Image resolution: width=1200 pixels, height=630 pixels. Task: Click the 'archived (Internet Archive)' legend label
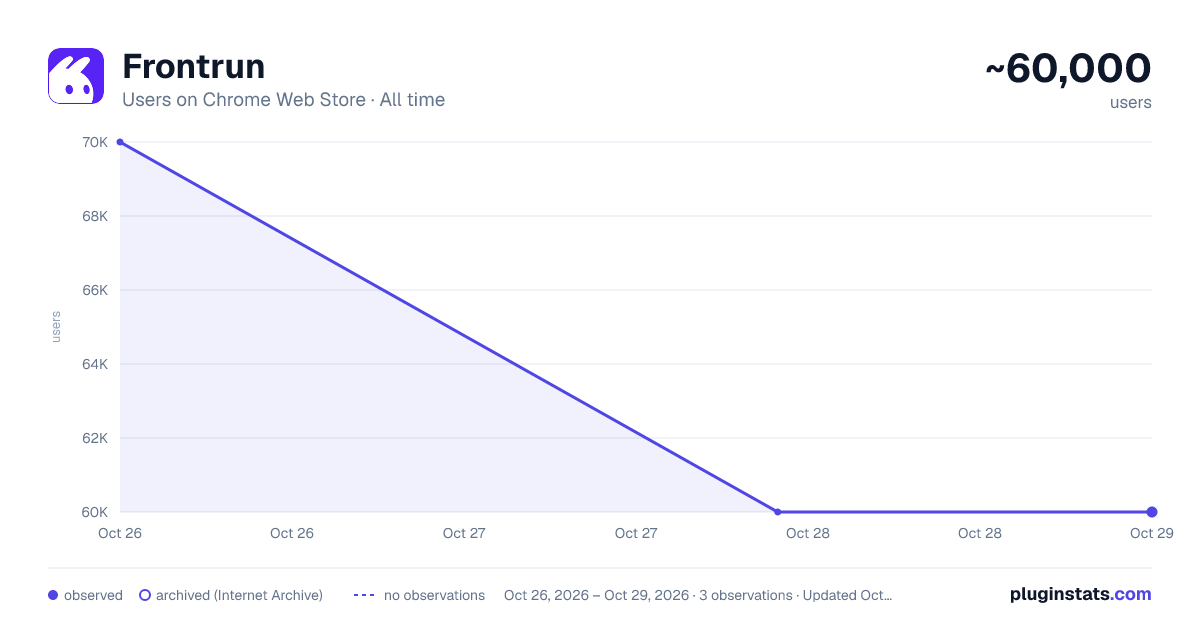[x=239, y=595]
